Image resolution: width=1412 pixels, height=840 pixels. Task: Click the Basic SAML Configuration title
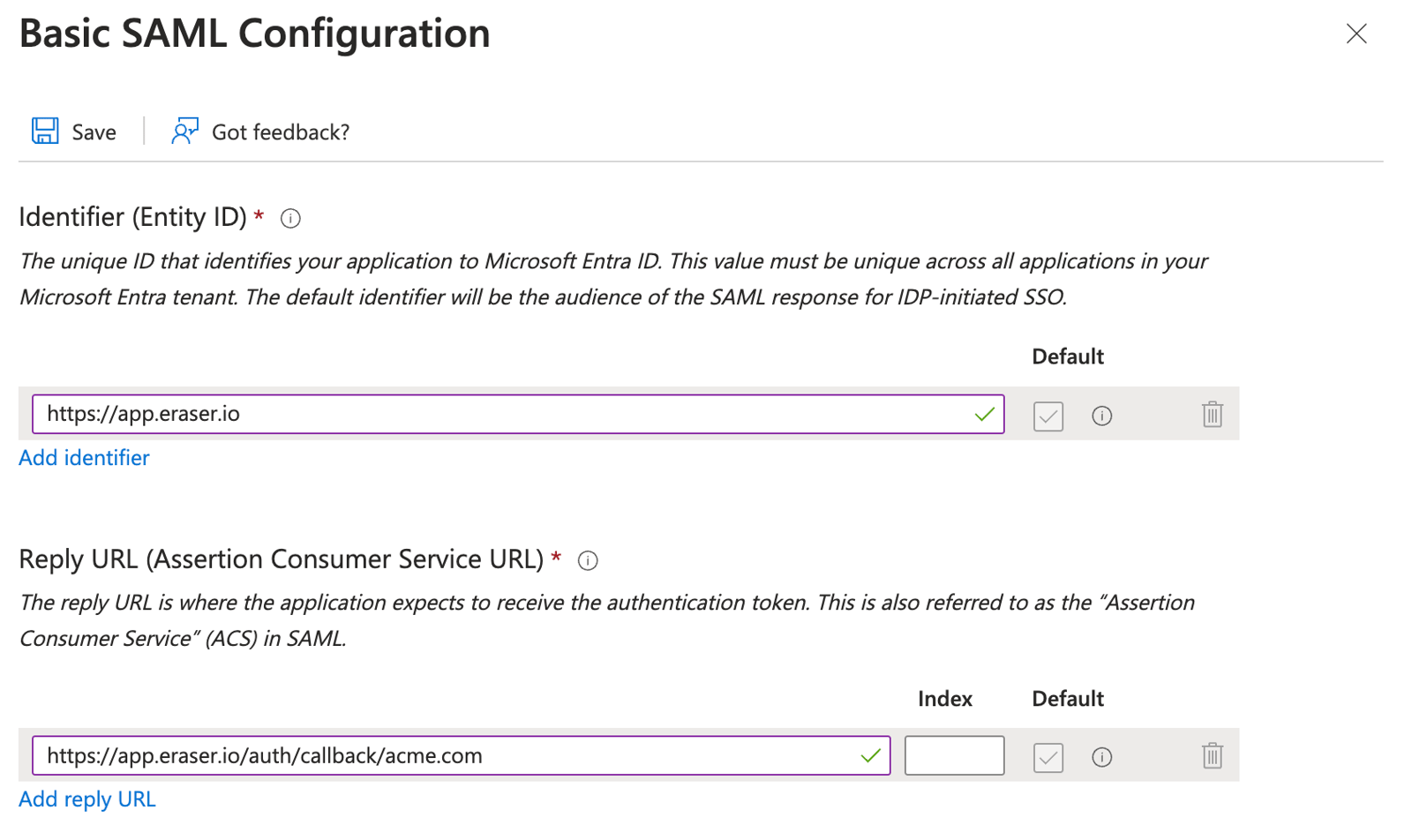tap(254, 34)
